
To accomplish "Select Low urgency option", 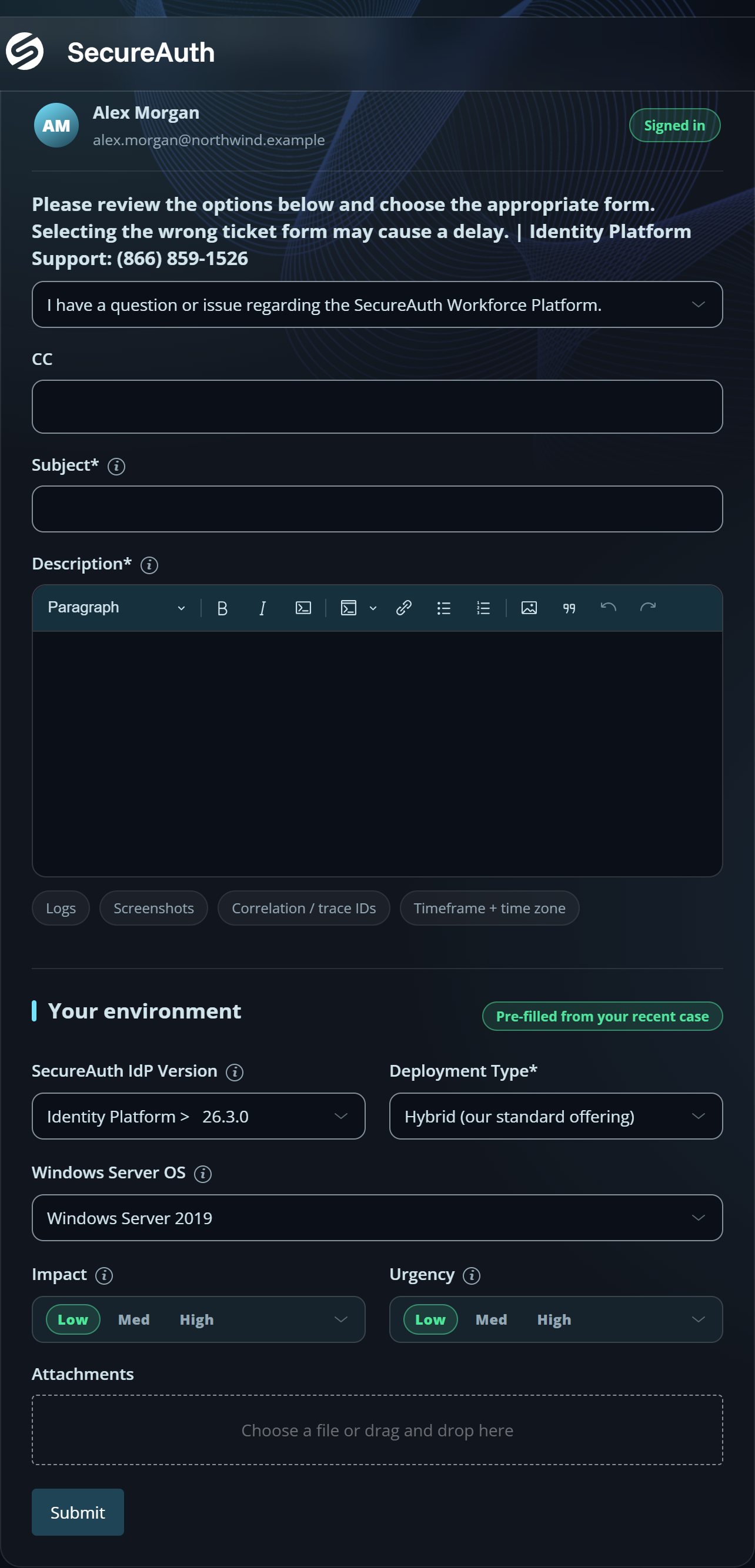I will [x=430, y=1319].
